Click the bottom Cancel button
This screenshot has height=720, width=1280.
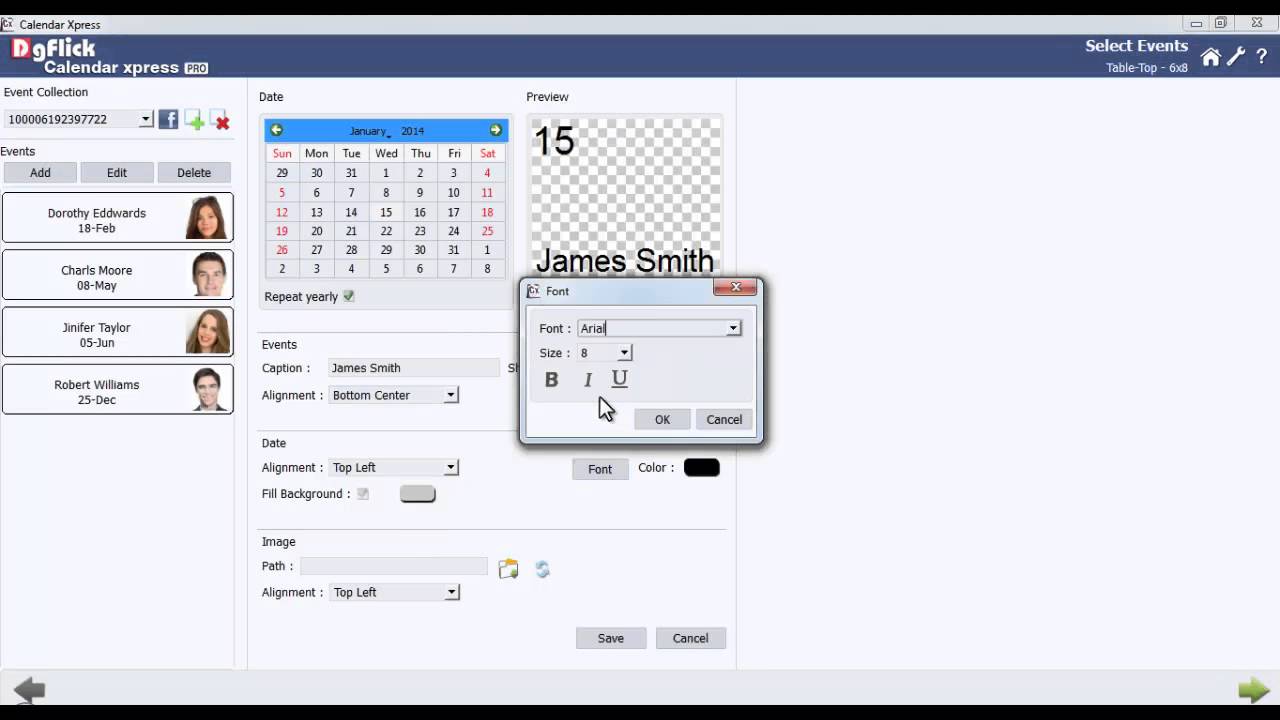click(x=690, y=638)
